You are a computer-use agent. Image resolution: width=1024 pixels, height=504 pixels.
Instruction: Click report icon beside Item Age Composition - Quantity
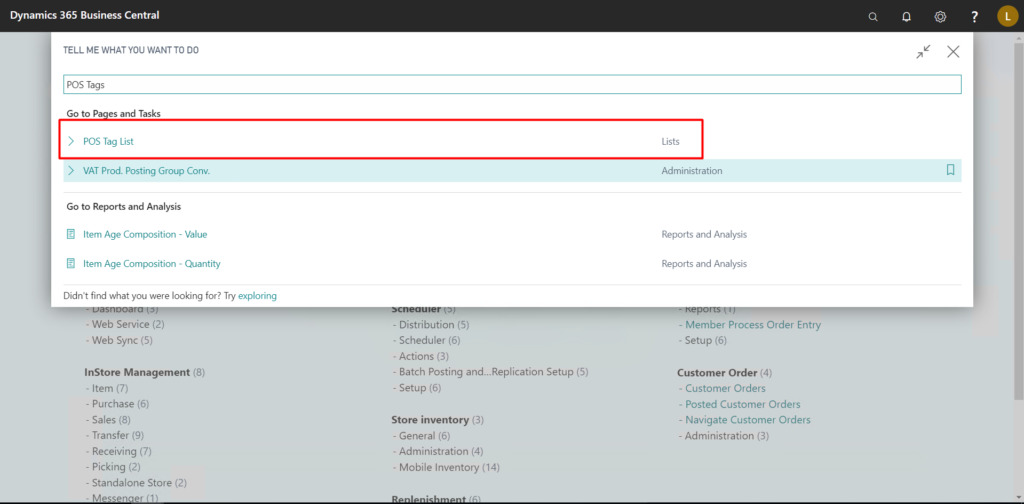[x=71, y=264]
